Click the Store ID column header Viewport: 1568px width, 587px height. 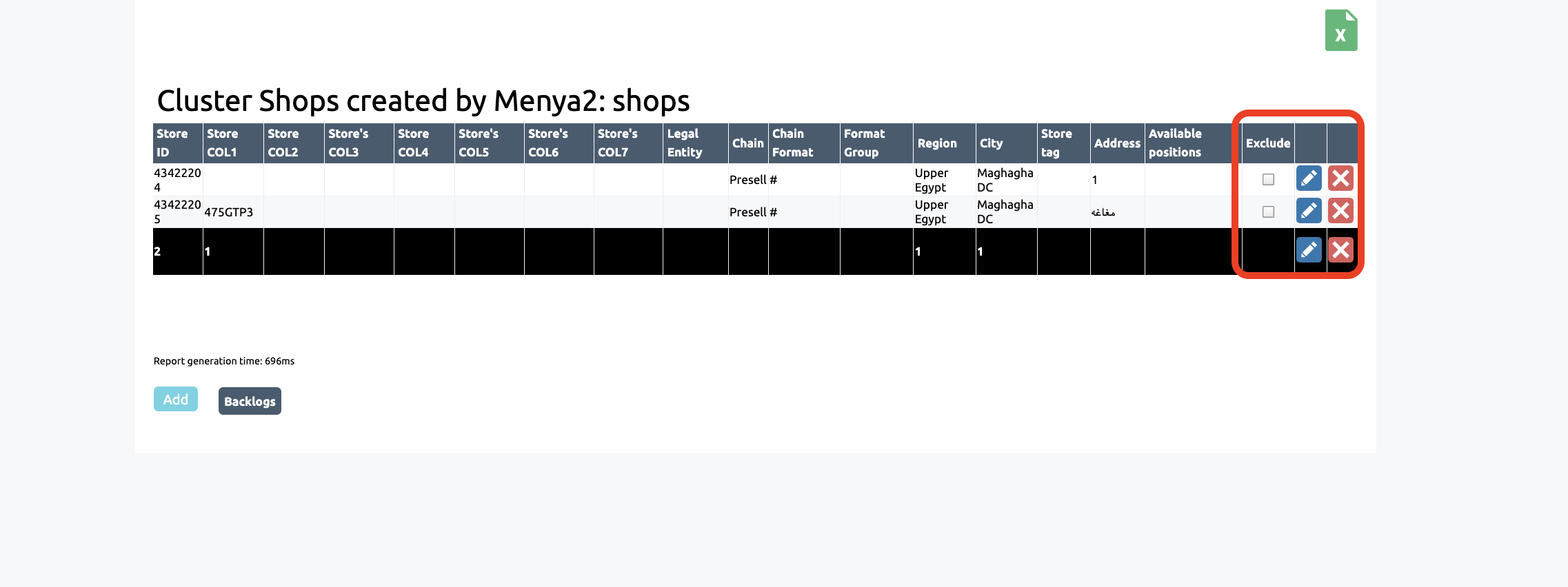(x=172, y=143)
